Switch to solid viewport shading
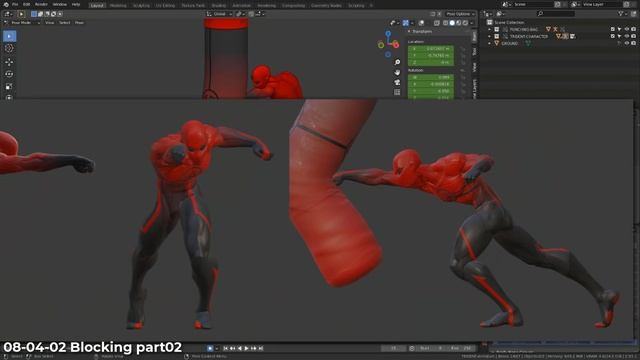 [452, 23]
